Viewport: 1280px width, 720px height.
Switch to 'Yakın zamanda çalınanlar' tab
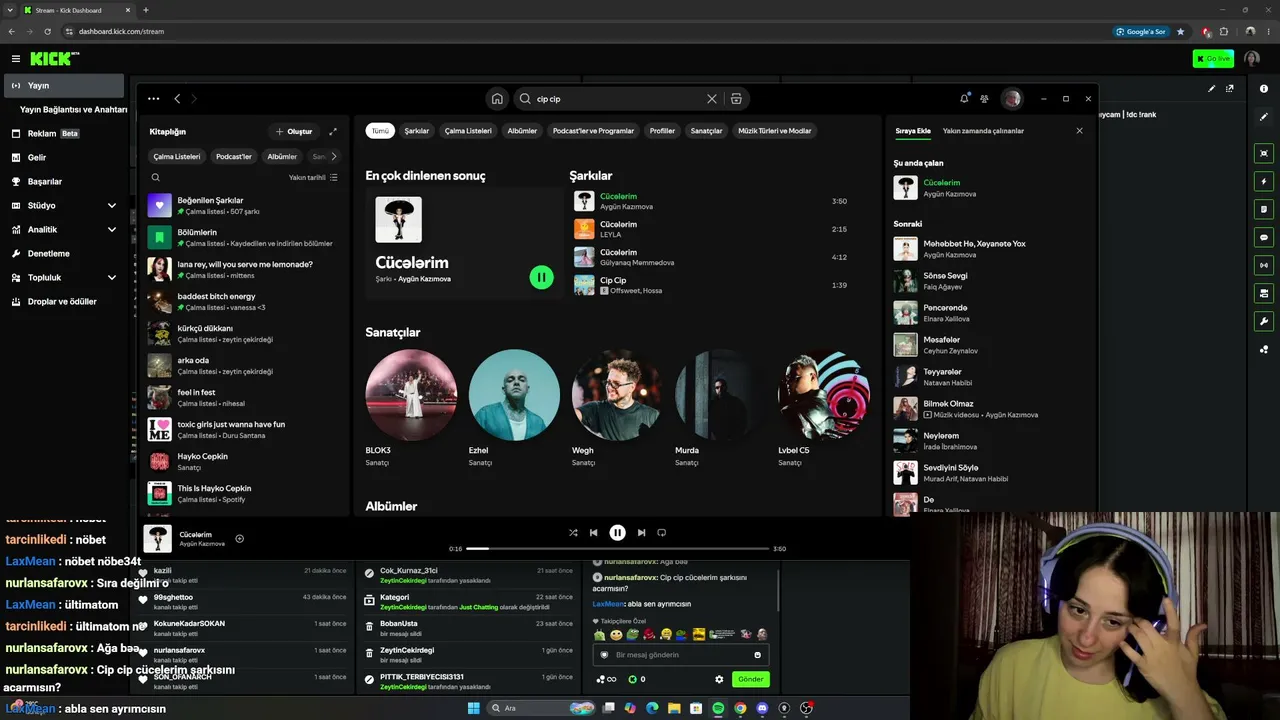pos(983,131)
